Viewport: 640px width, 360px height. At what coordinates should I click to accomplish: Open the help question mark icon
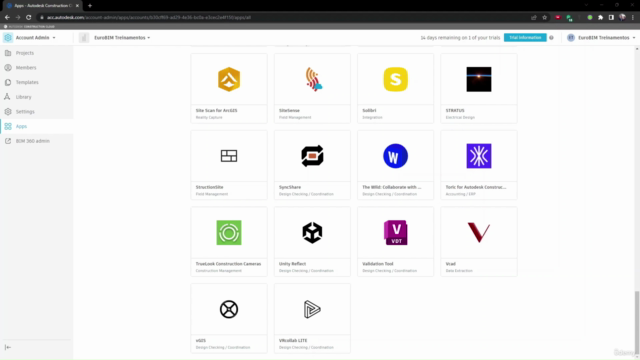click(x=551, y=38)
